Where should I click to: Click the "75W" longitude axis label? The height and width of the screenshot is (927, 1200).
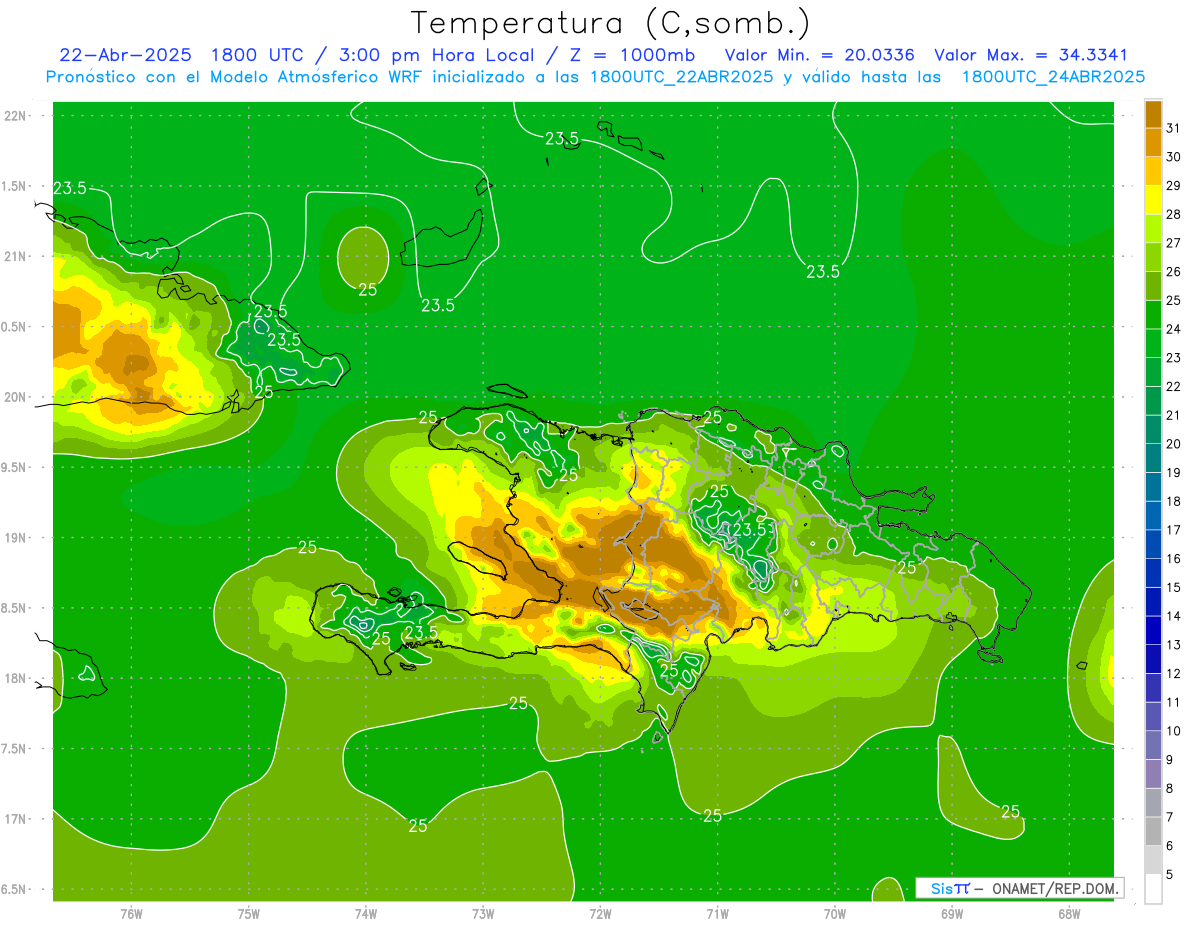point(249,913)
